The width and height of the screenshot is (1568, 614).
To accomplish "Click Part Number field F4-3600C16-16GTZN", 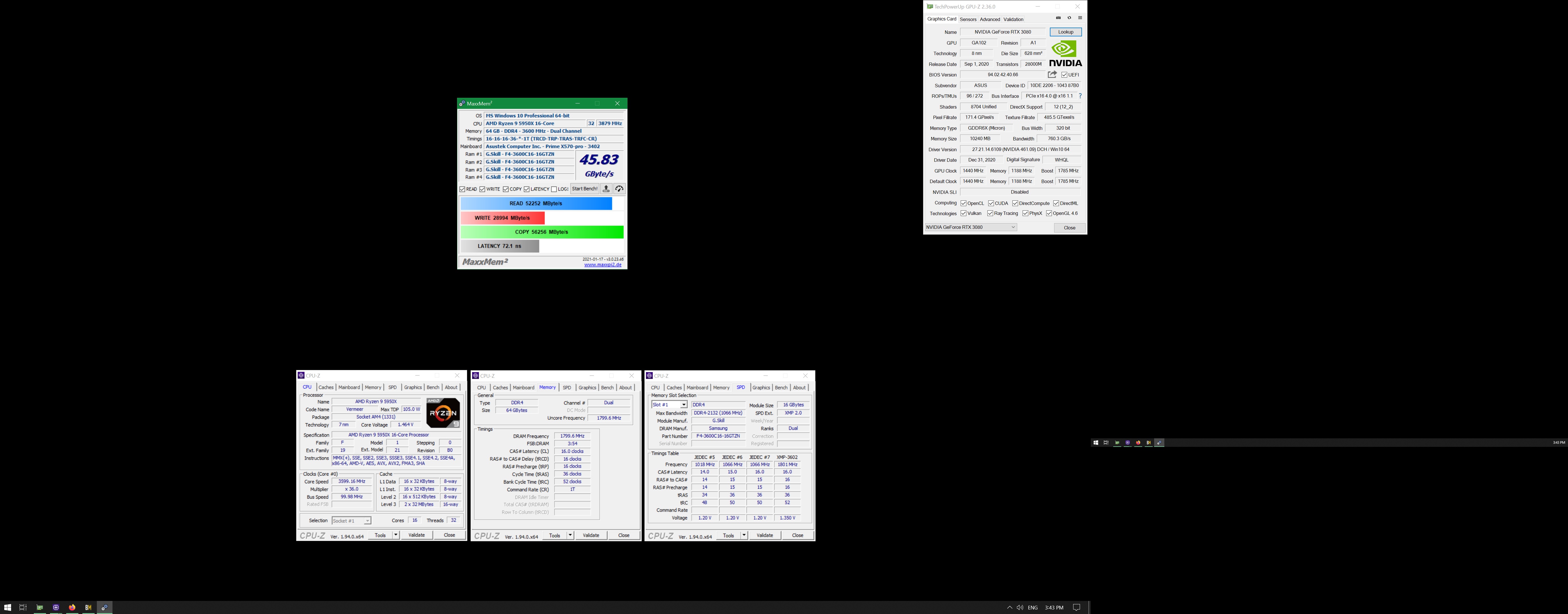I will (x=718, y=436).
